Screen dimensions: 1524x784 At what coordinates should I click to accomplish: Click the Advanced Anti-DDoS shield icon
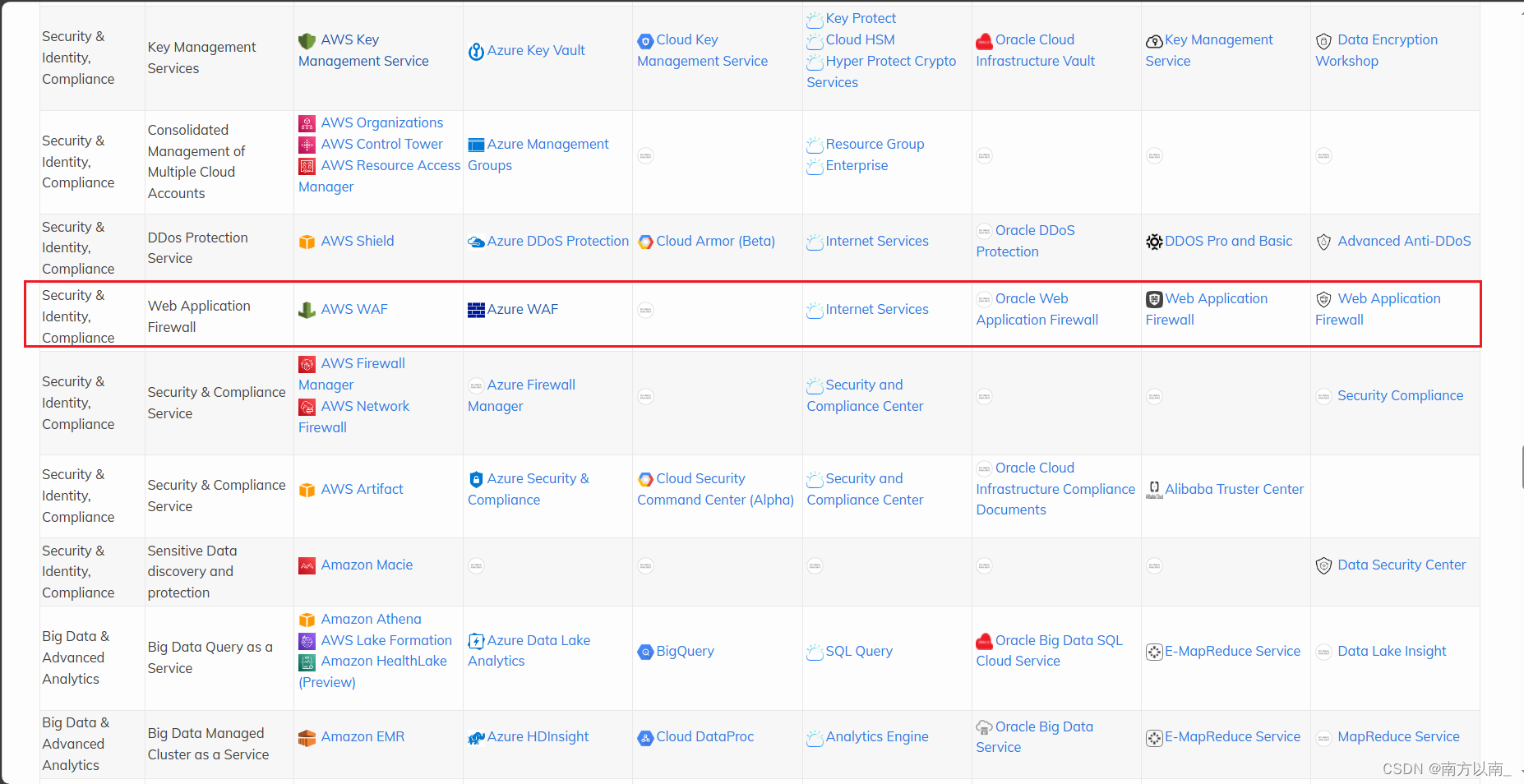1323,242
